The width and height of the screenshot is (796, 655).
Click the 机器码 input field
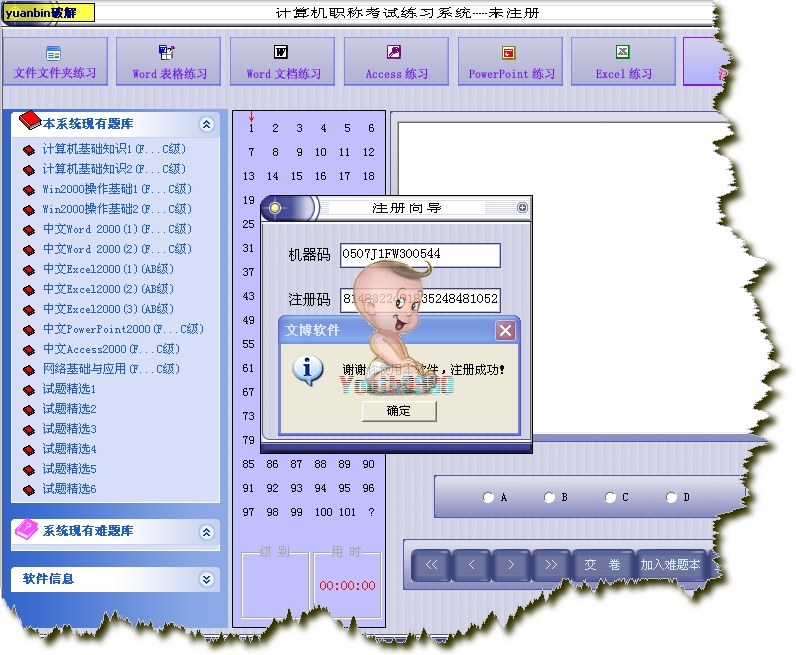pyautogui.click(x=419, y=254)
